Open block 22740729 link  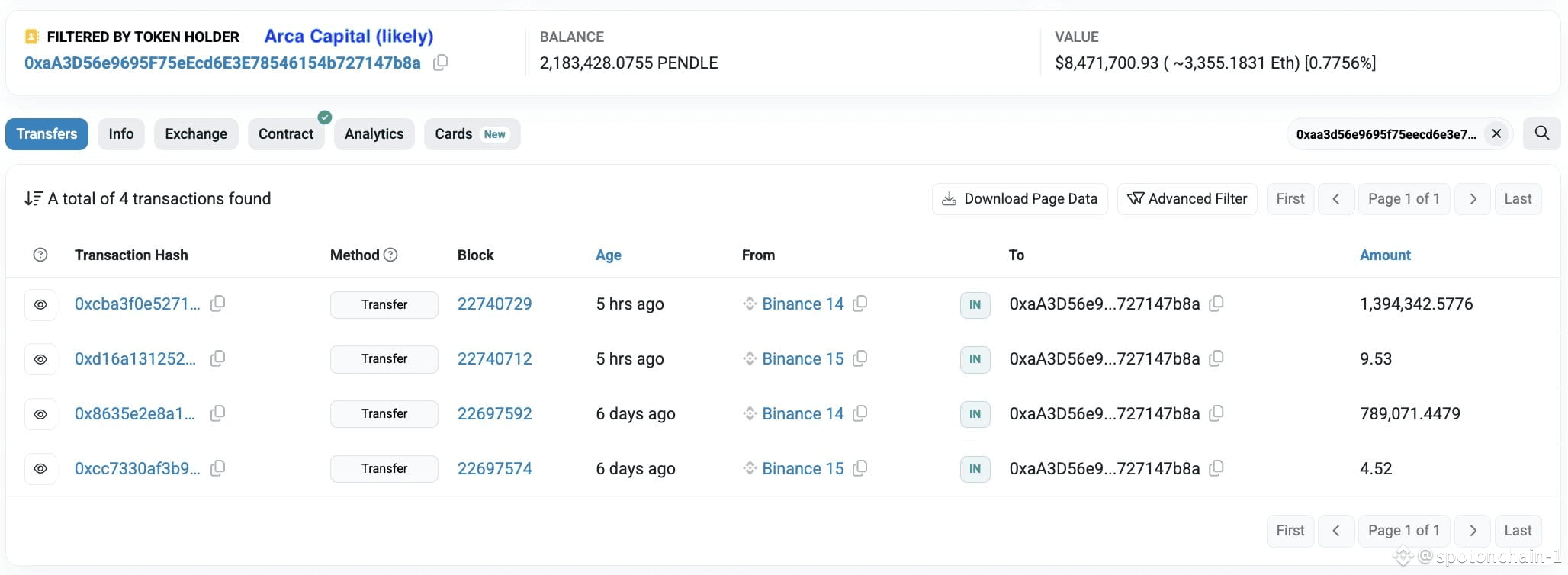(x=494, y=304)
